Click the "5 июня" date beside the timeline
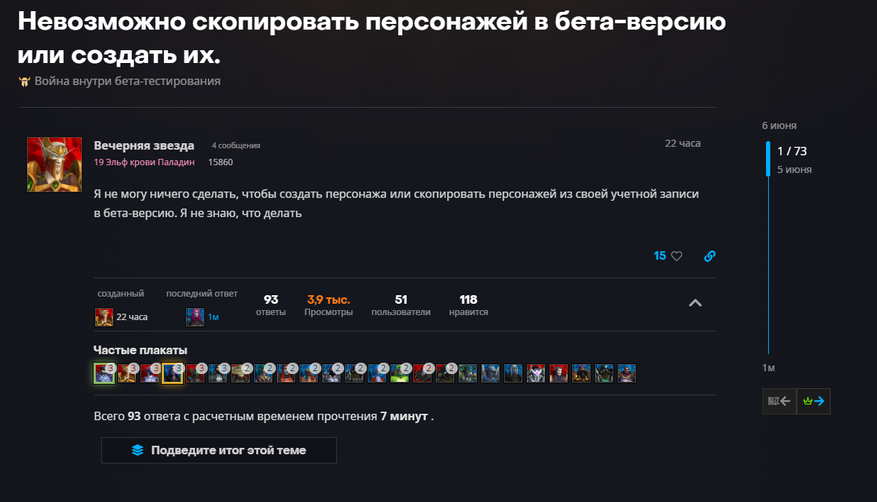 [794, 169]
